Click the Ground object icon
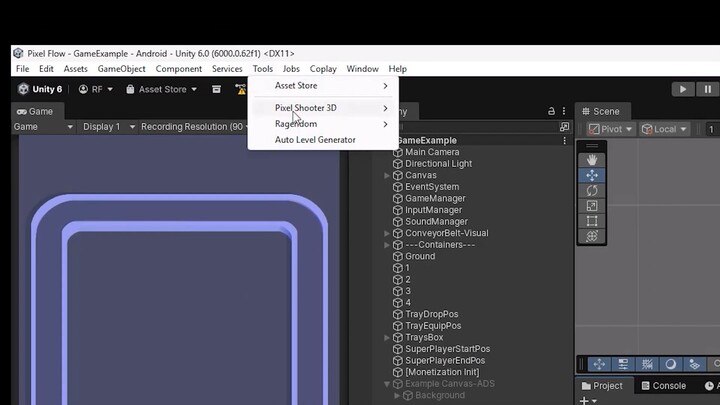This screenshot has height=405, width=720. 398,256
